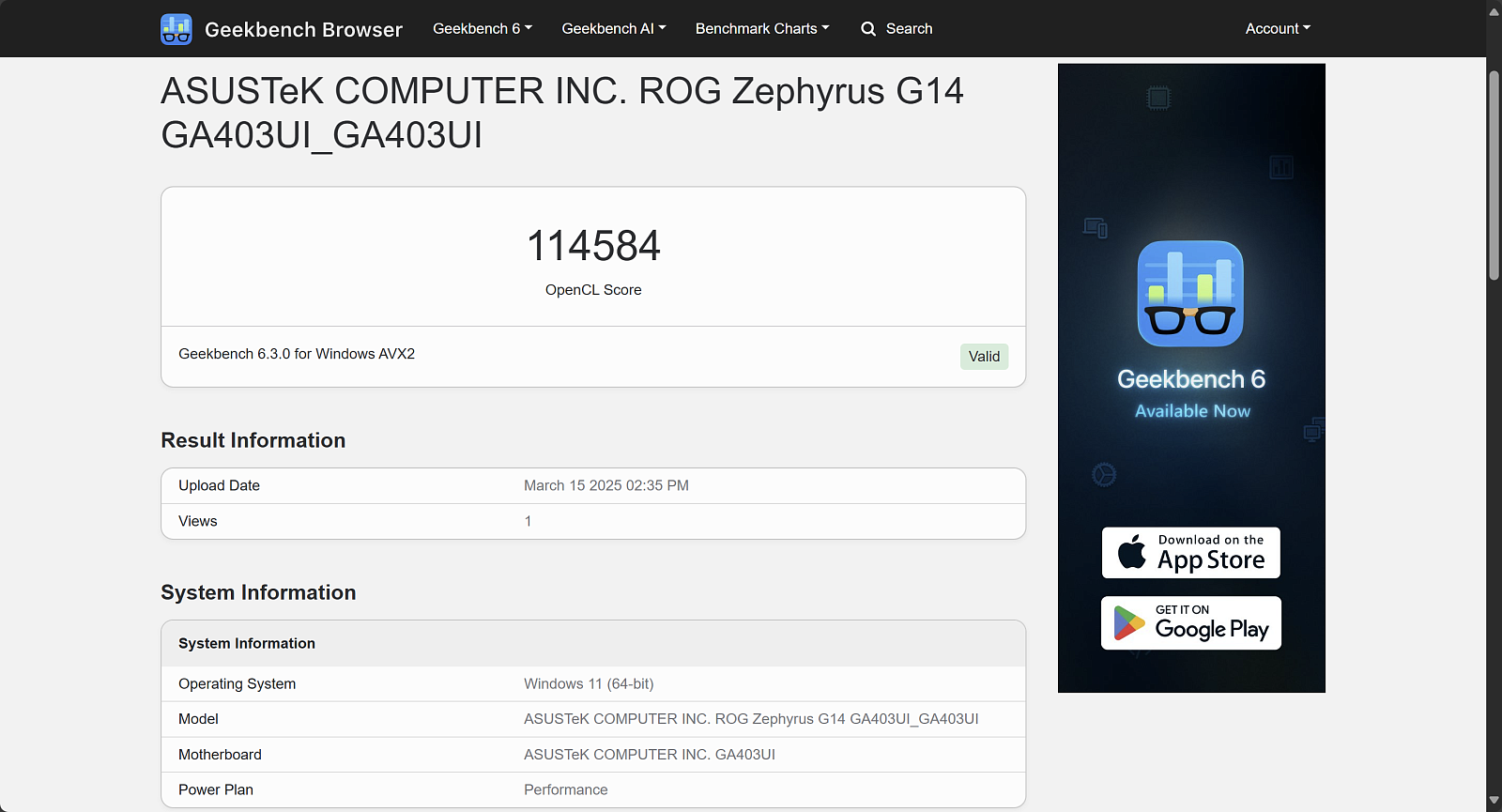The height and width of the screenshot is (812, 1502).
Task: Click the Geekbench 6 app icon in ad
Action: coord(1190,294)
